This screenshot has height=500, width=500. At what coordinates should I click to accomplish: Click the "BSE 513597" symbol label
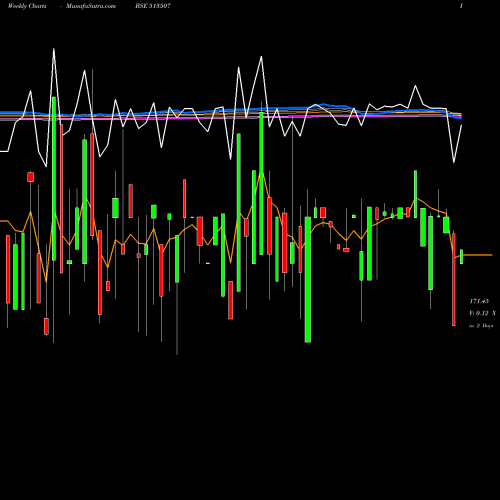click(x=153, y=6)
